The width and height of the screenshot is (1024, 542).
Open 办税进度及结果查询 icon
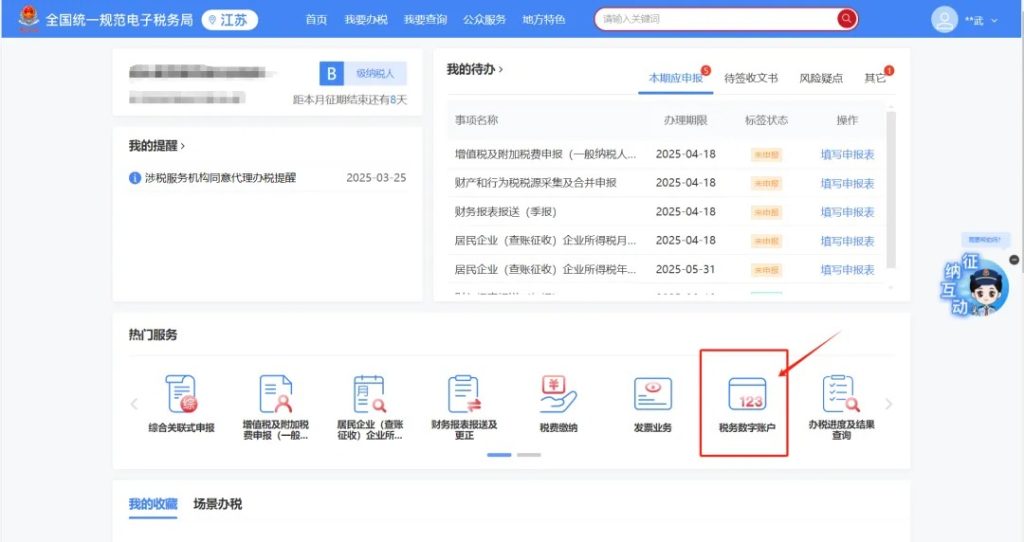click(840, 395)
